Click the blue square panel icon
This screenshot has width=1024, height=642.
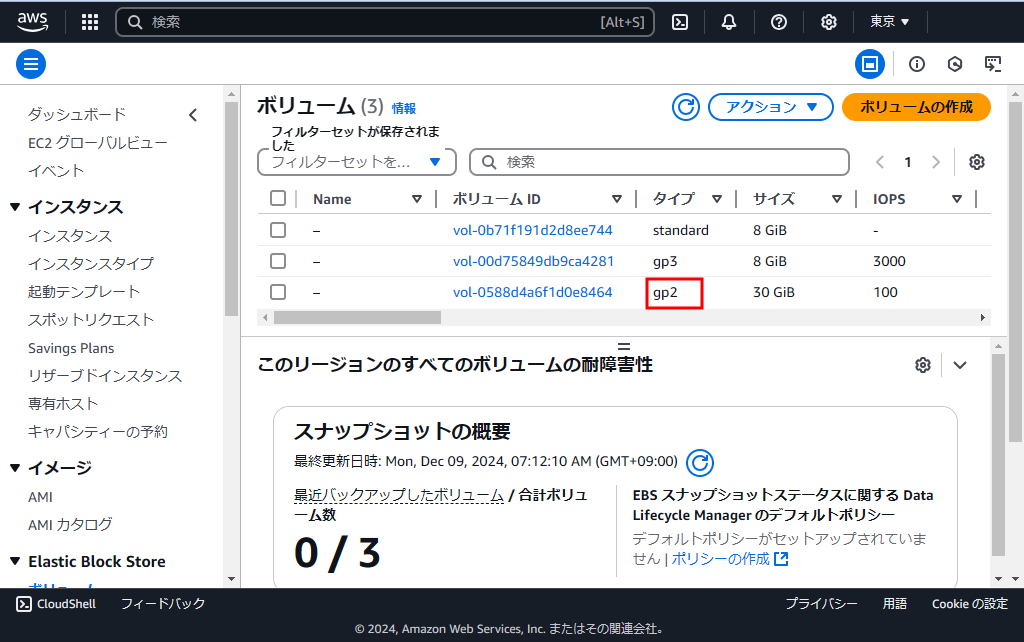(870, 64)
